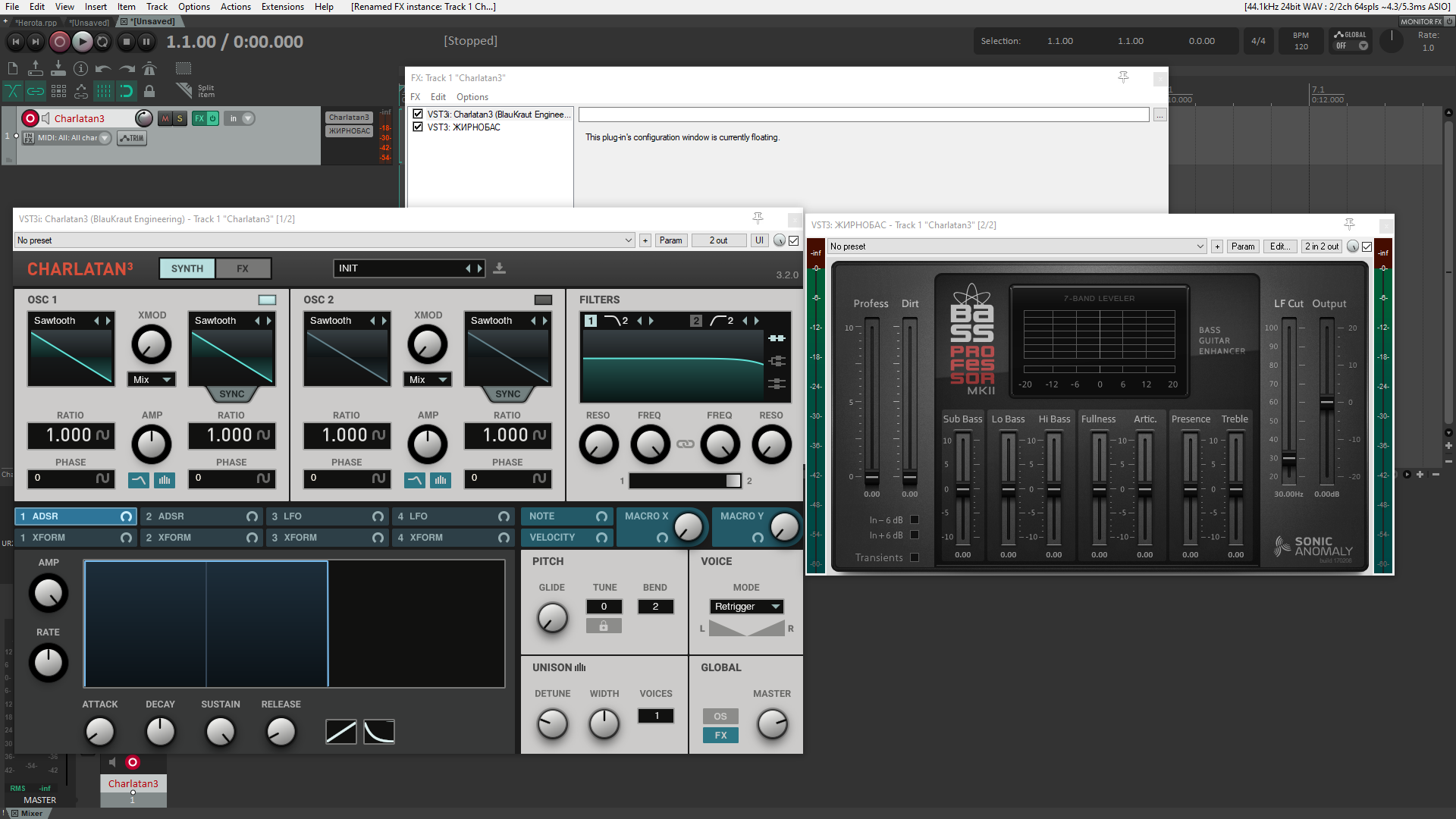Screen dimensions: 1456x819
Task: Click the exponential envelope curve icon
Action: pyautogui.click(x=379, y=732)
